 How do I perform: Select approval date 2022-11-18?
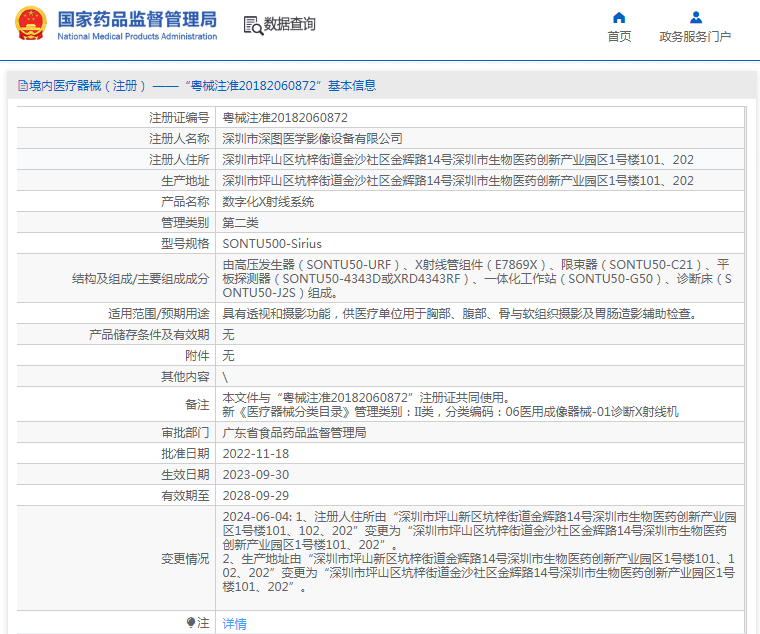pos(255,454)
